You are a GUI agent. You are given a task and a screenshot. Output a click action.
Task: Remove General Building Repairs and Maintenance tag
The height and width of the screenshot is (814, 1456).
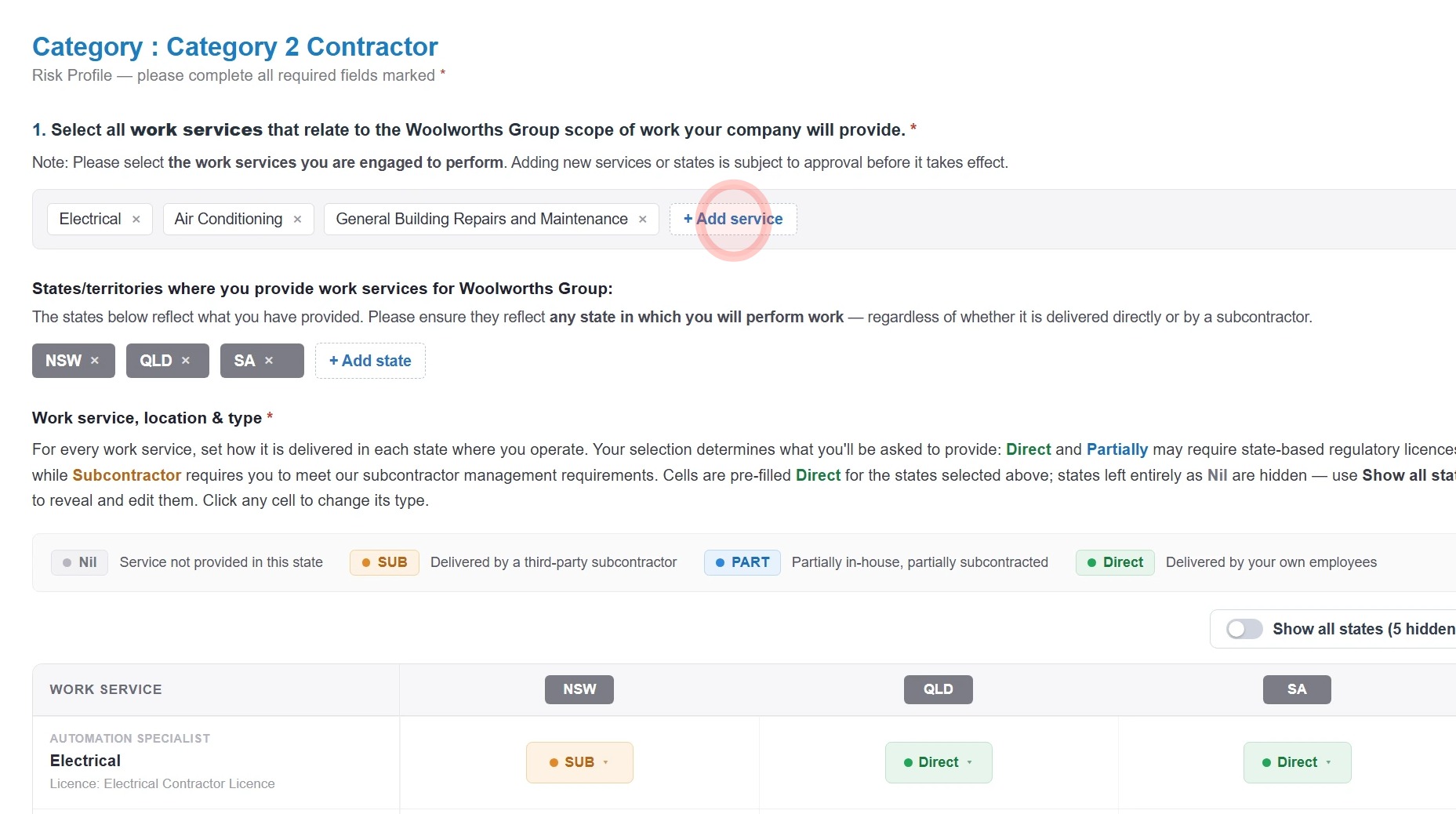643,220
